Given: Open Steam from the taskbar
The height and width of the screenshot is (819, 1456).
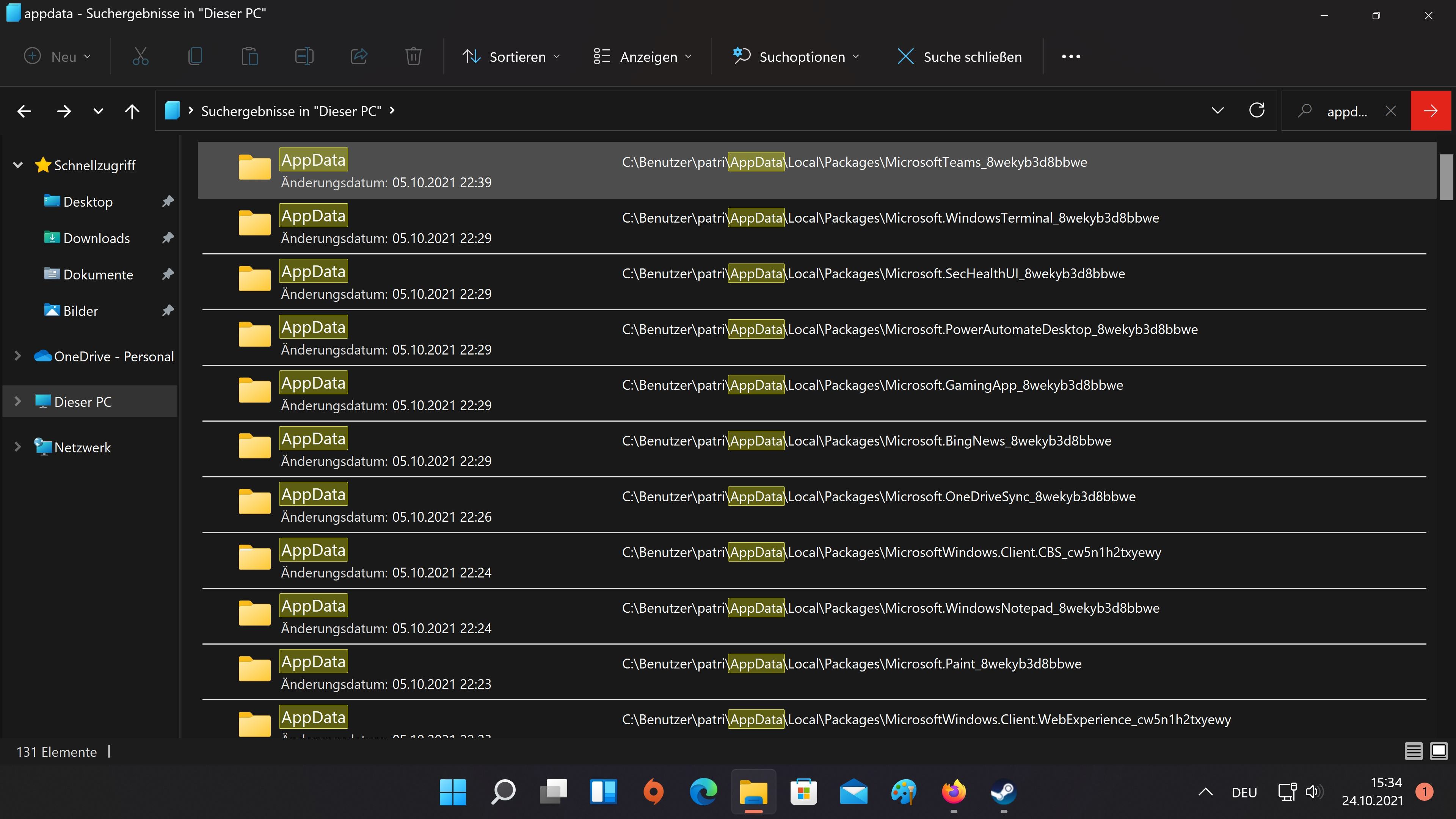Looking at the screenshot, I should point(1003,792).
